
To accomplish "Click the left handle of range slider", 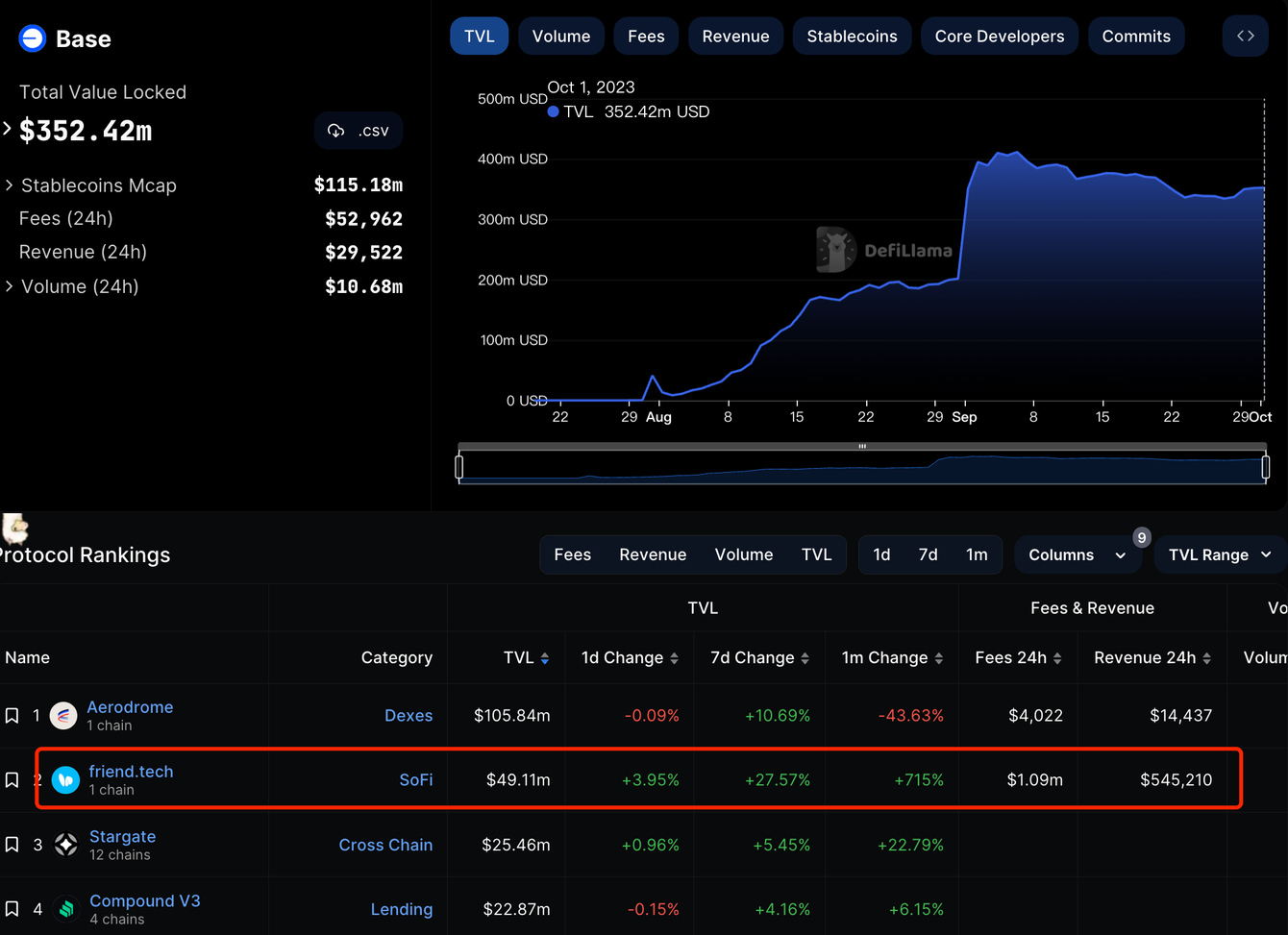I will pos(459,467).
